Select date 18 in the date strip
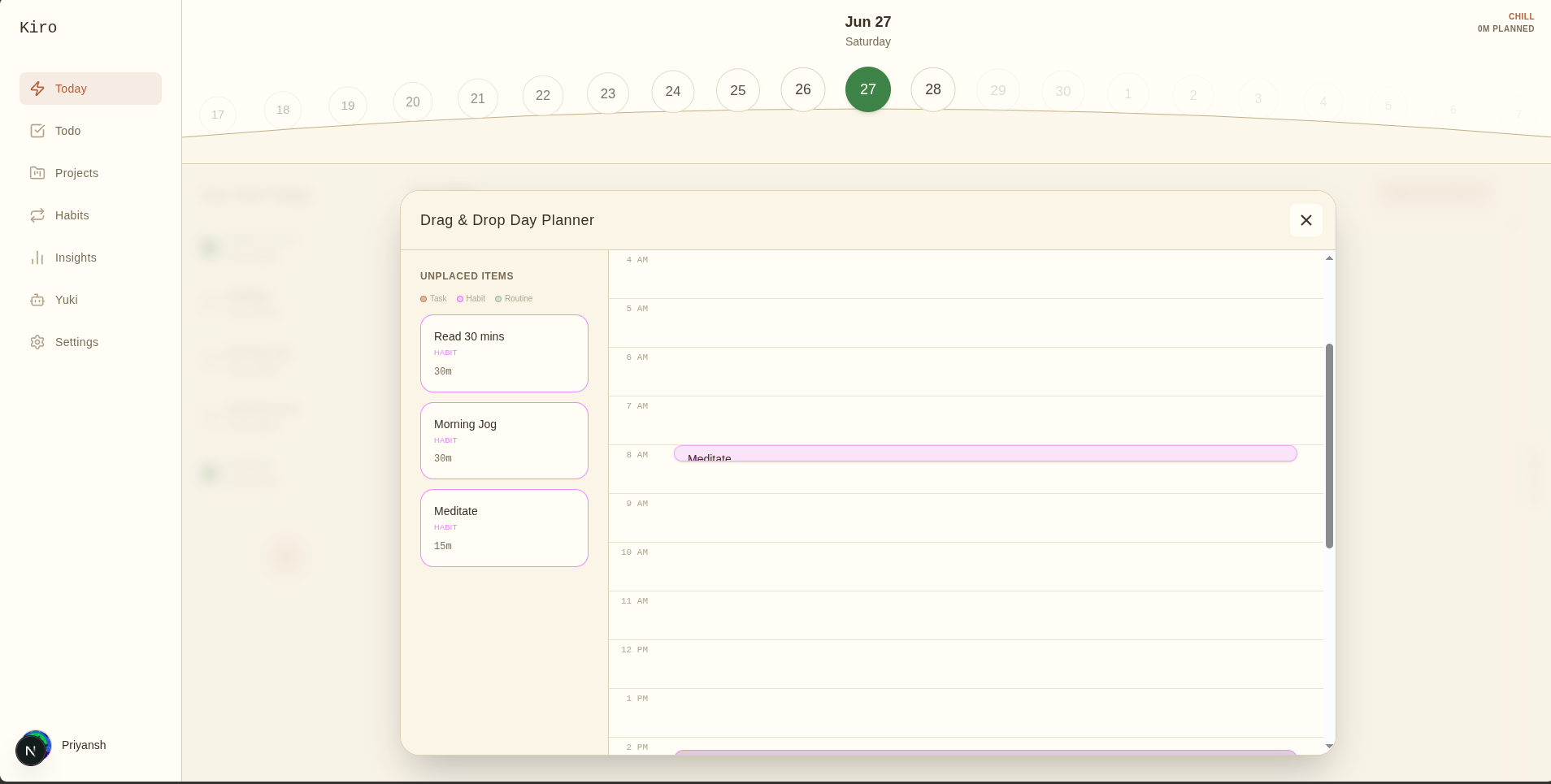 point(283,110)
